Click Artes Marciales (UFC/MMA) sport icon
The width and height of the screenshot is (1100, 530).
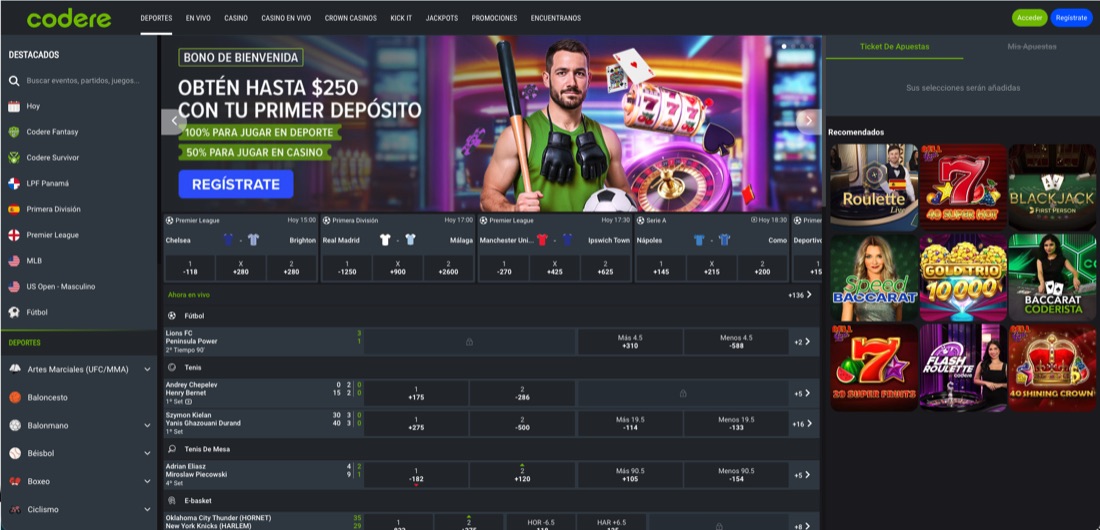pyautogui.click(x=15, y=369)
